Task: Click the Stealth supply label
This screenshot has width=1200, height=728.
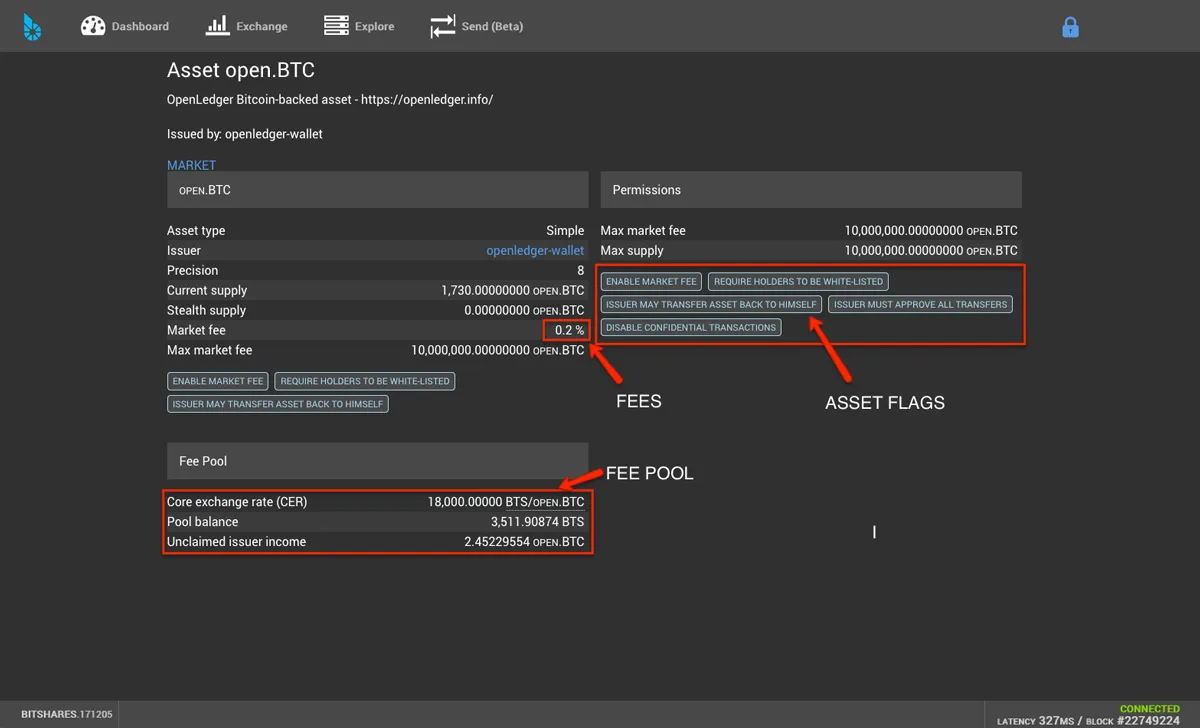Action: pyautogui.click(x=206, y=310)
